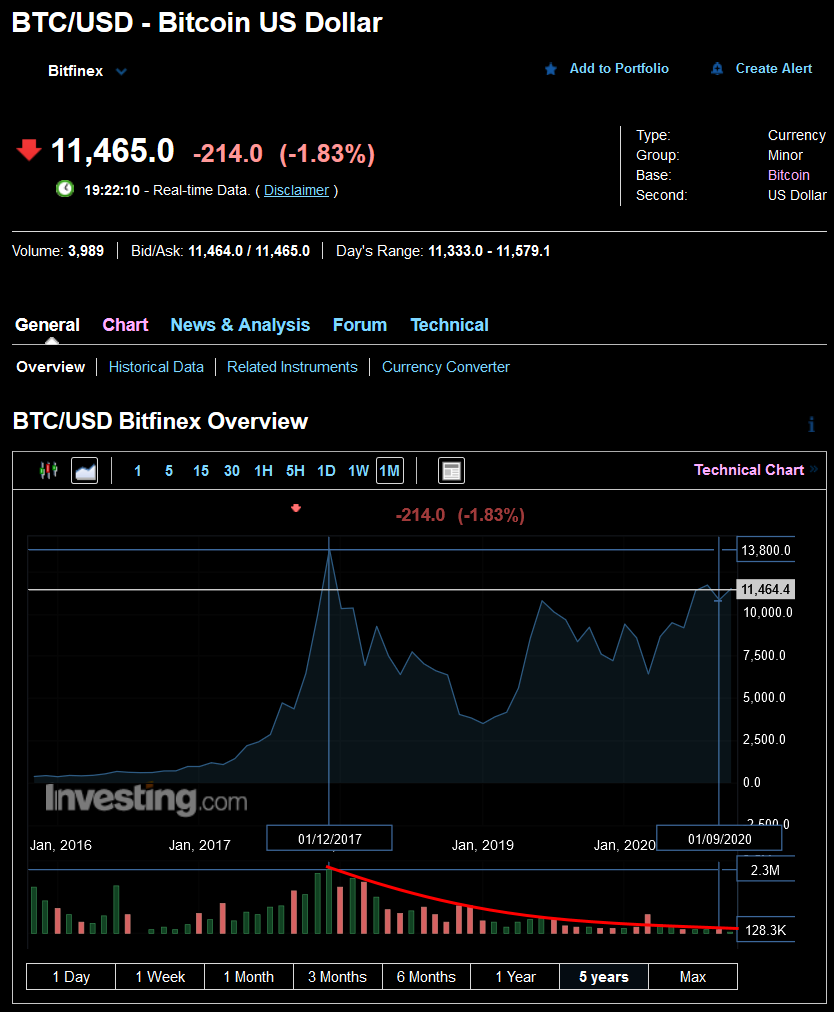
Task: Click the BTC/USD Bitfinex Overview heading
Action: tap(160, 421)
